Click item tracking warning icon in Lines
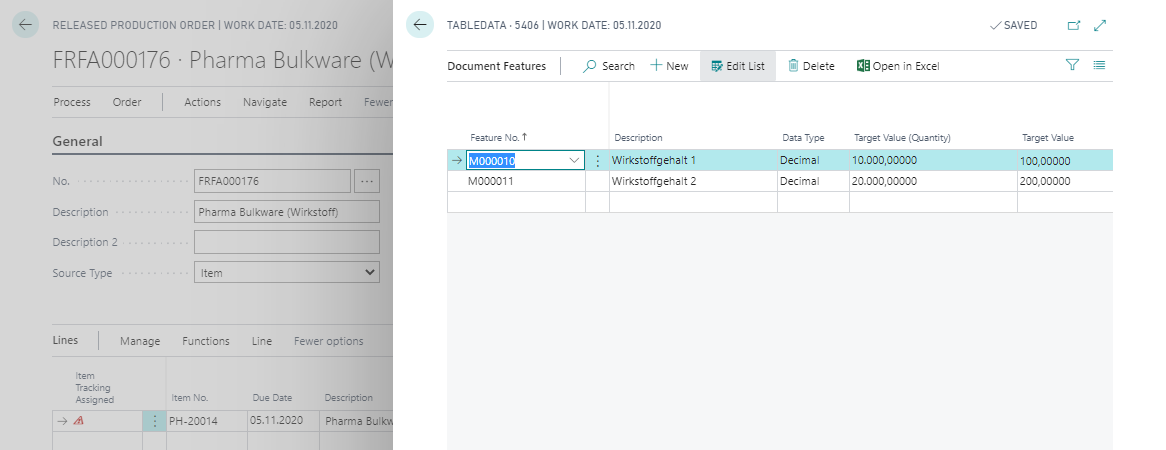The height and width of the screenshot is (450, 1166). pyautogui.click(x=79, y=421)
